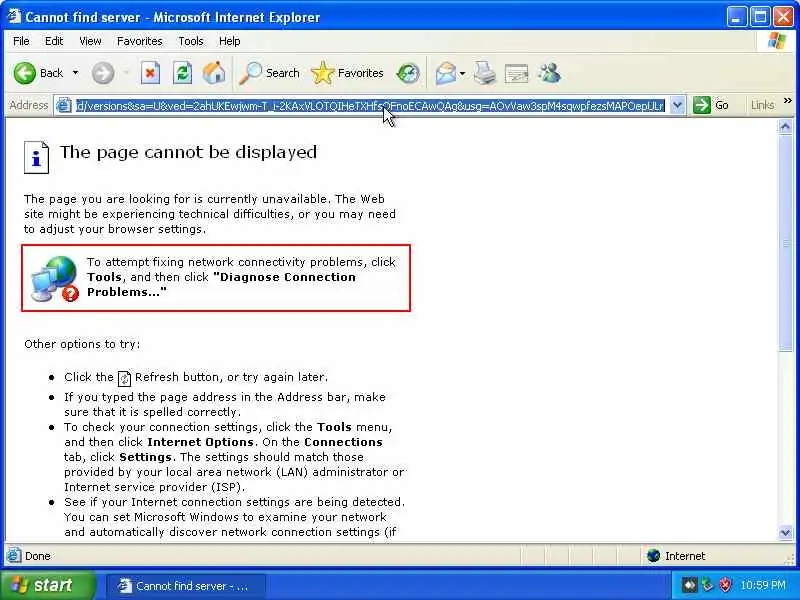The height and width of the screenshot is (600, 800).
Task: Click the page icon in the Address bar
Action: coord(64,106)
